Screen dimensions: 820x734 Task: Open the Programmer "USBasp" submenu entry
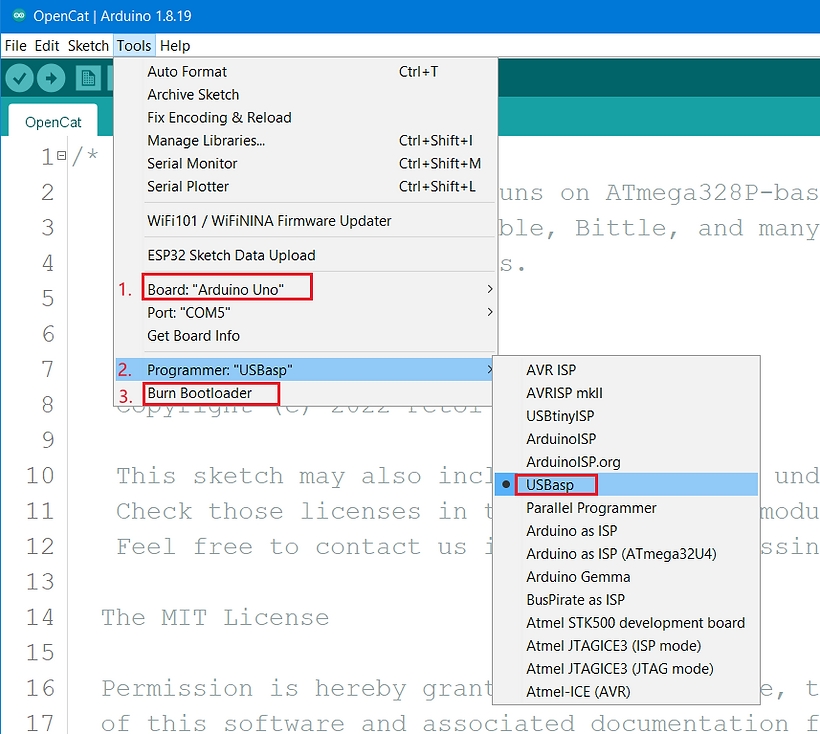click(x=220, y=370)
